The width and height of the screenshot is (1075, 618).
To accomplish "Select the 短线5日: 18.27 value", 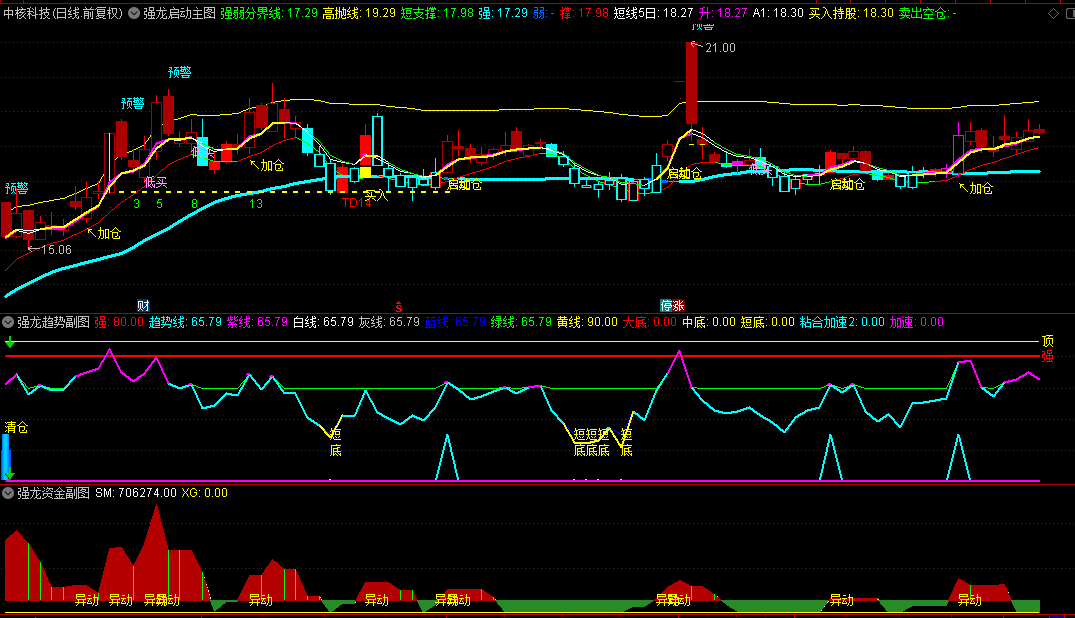I will pos(653,13).
